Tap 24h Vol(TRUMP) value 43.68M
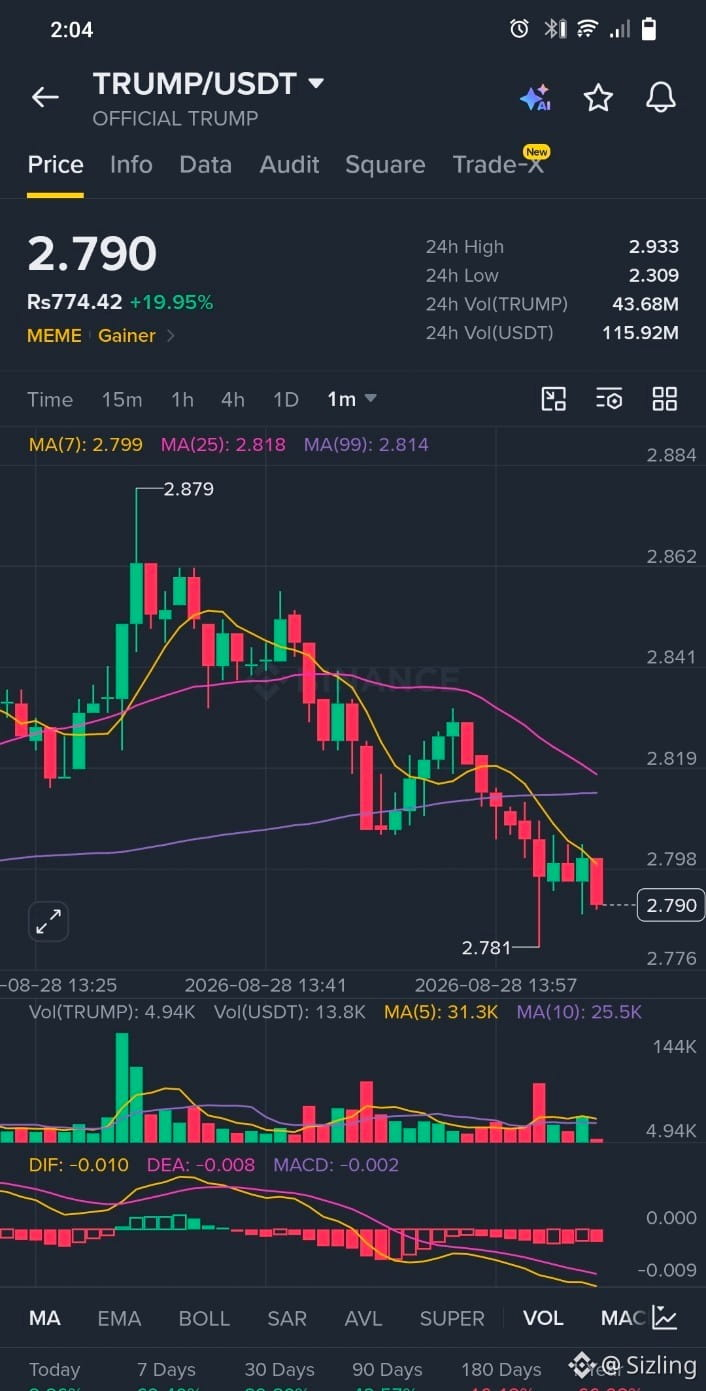Viewport: 706px width, 1391px height. [x=645, y=304]
